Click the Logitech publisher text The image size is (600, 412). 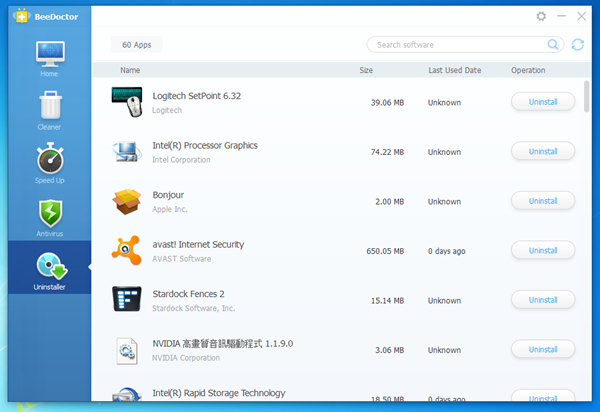pos(167,110)
